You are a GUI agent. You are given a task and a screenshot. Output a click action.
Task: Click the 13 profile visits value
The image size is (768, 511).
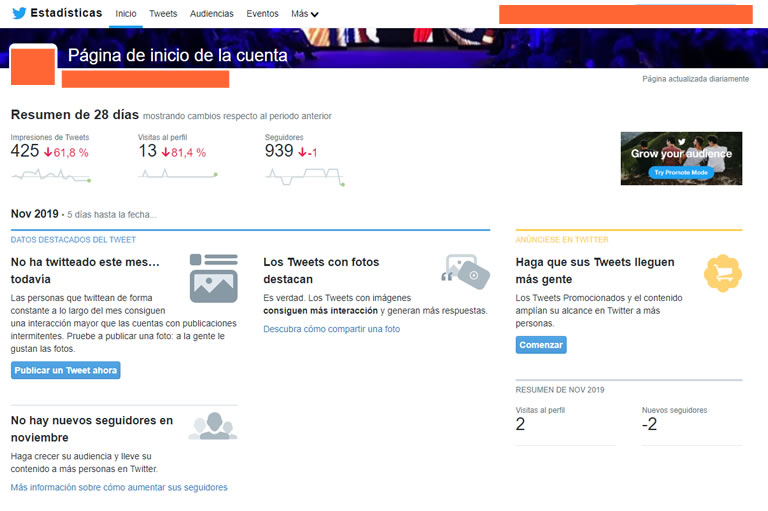(x=147, y=151)
